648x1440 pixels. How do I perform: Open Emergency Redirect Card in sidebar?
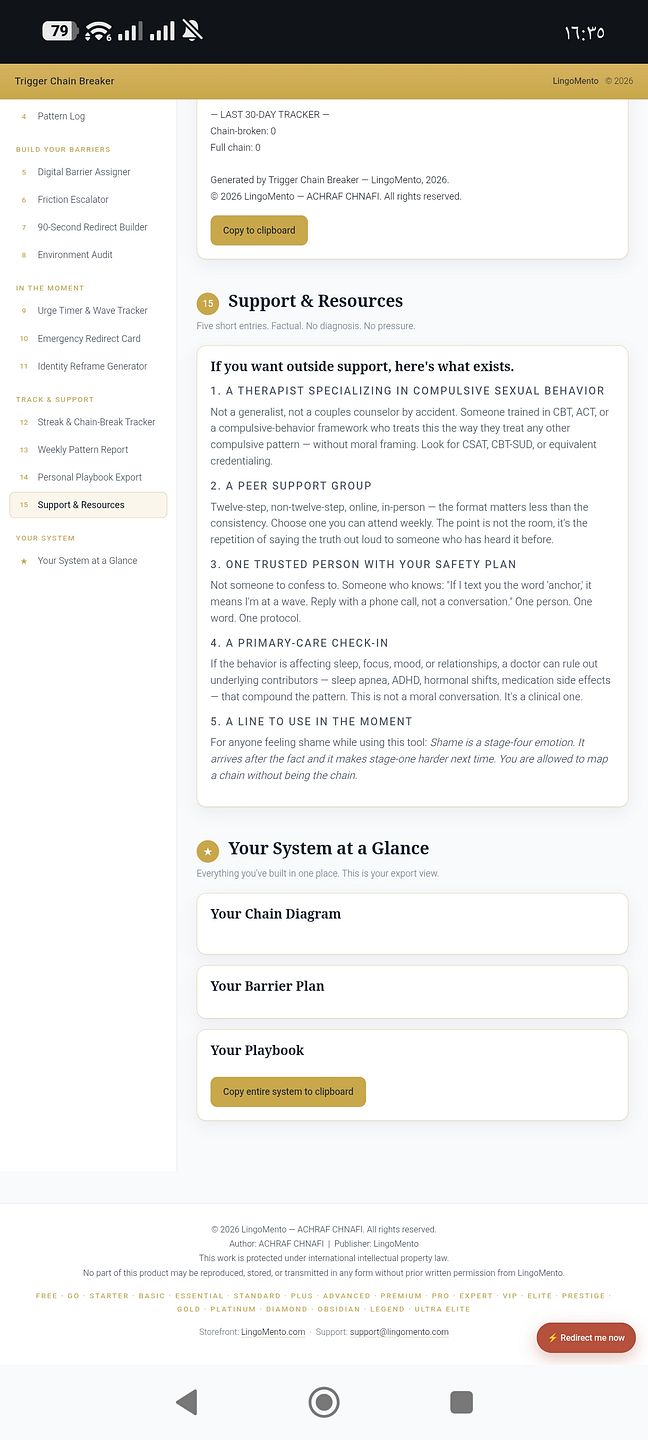click(x=88, y=339)
